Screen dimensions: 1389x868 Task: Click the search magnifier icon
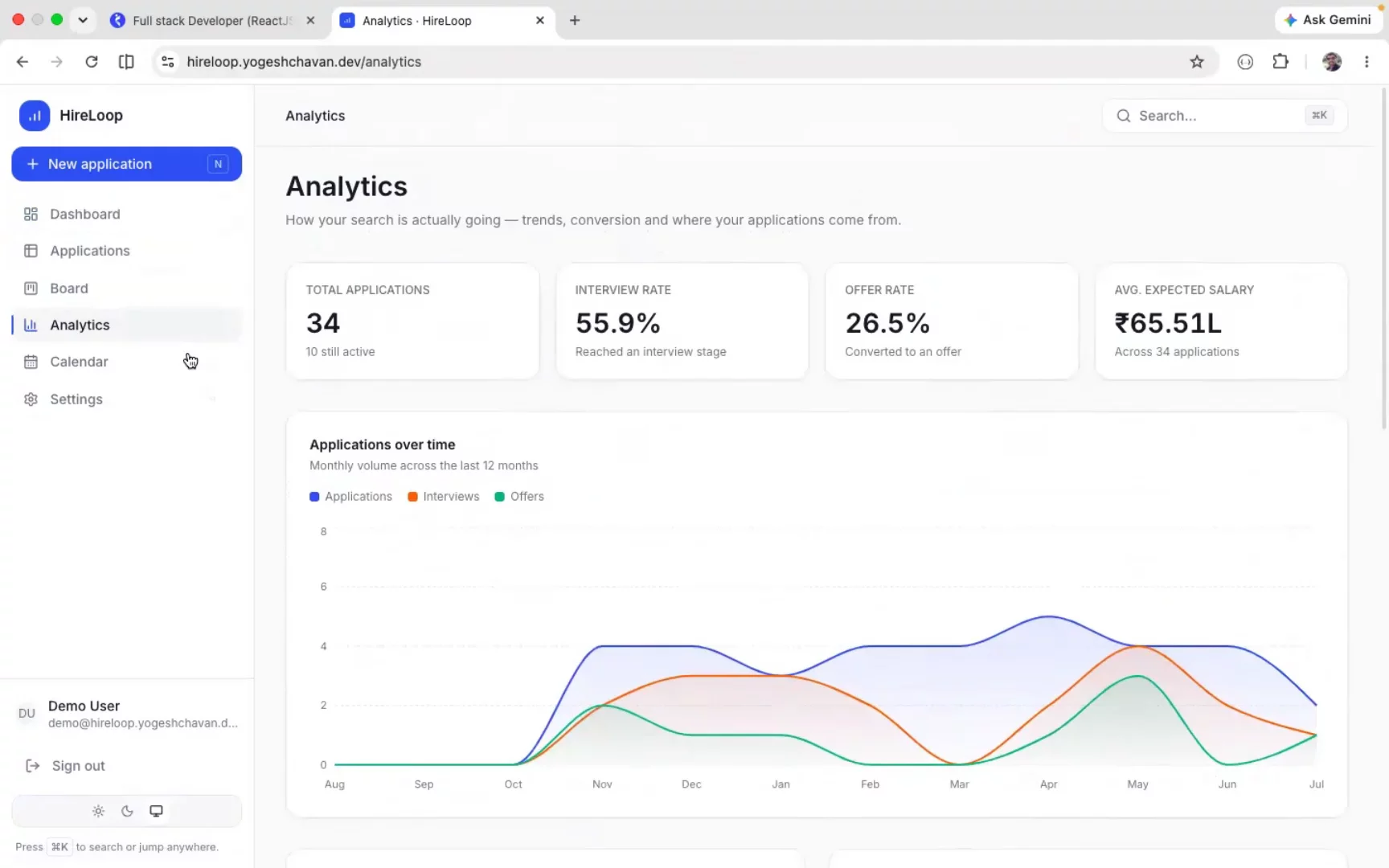click(1123, 116)
